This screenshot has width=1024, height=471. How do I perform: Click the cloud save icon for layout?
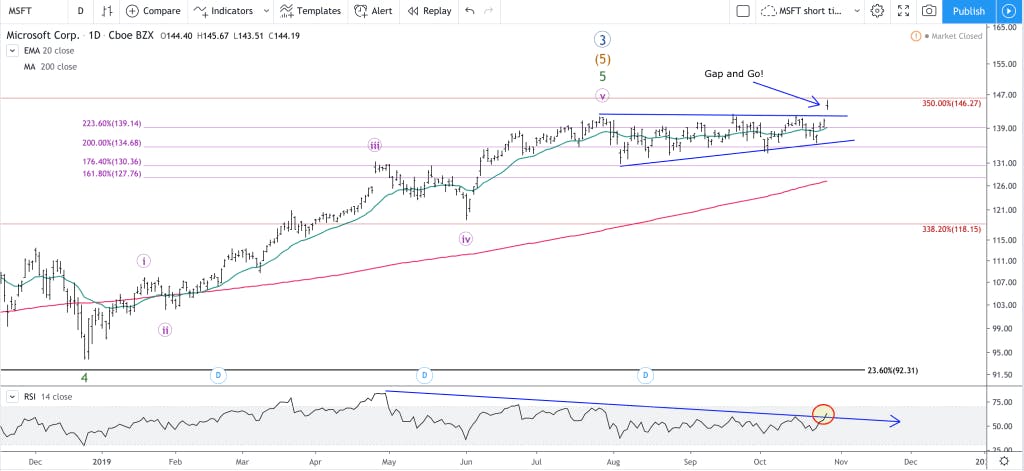[x=769, y=11]
